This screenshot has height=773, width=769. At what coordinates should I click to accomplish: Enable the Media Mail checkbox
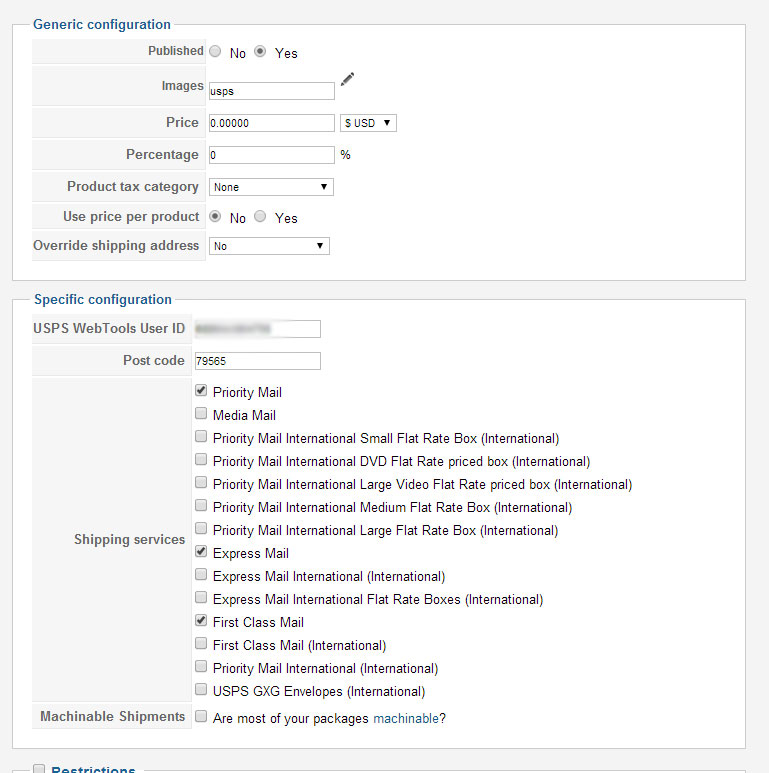point(201,414)
